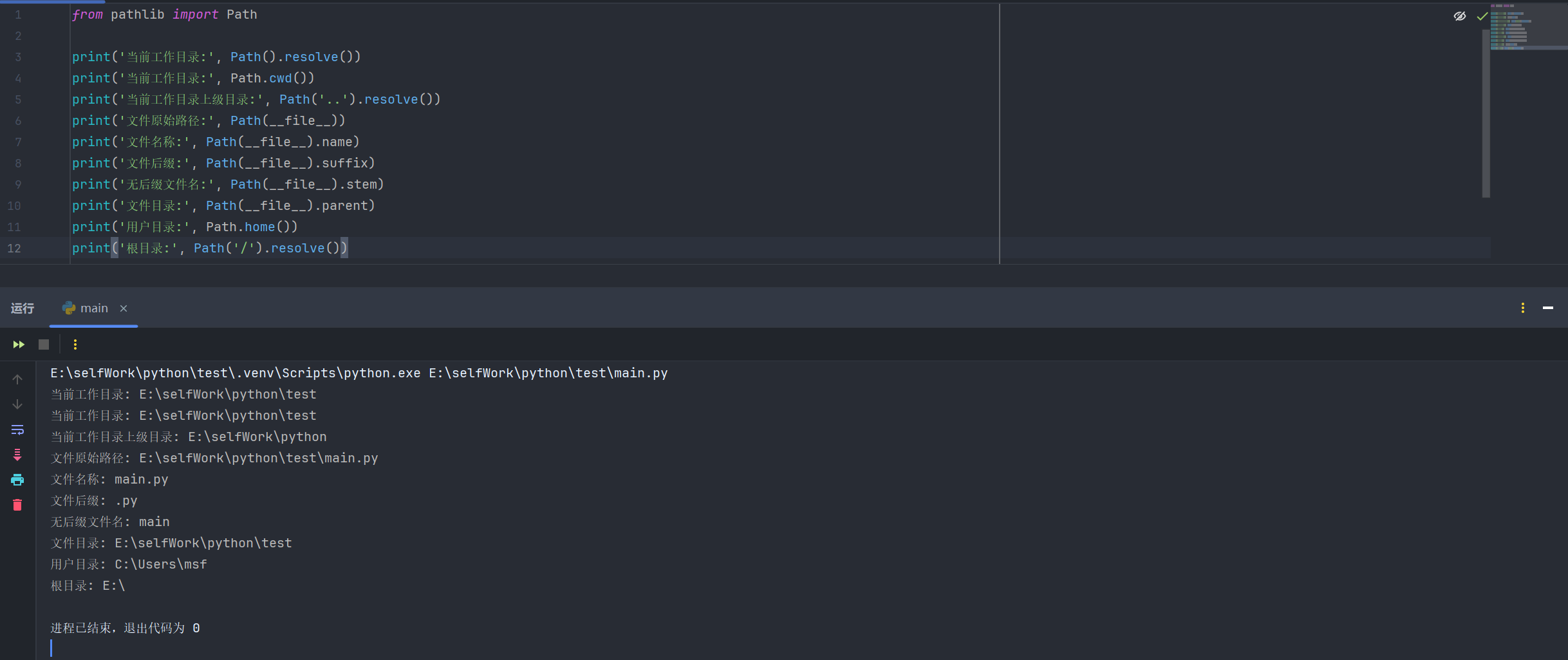
Task: Toggle reader mode eye icon
Action: tap(1460, 16)
